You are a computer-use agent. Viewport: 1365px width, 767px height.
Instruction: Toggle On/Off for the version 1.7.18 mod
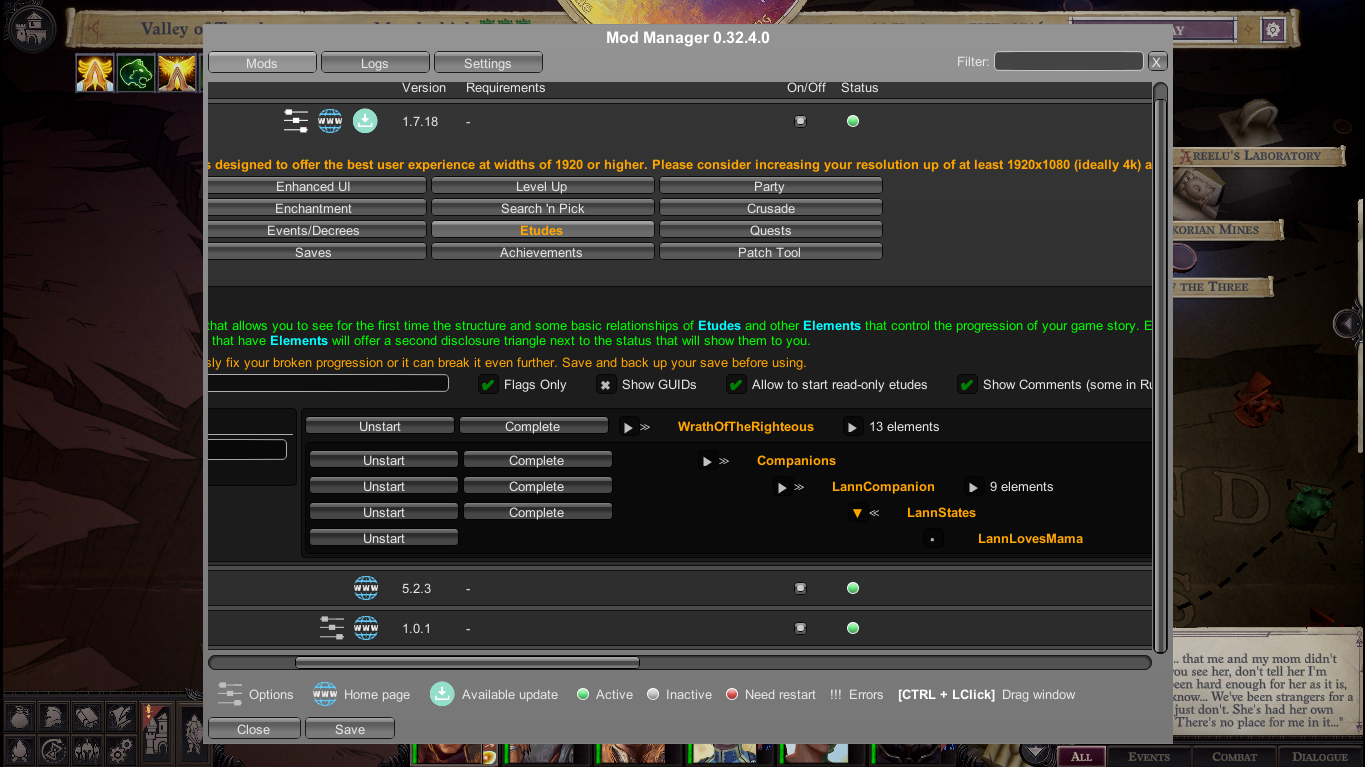pyautogui.click(x=800, y=121)
